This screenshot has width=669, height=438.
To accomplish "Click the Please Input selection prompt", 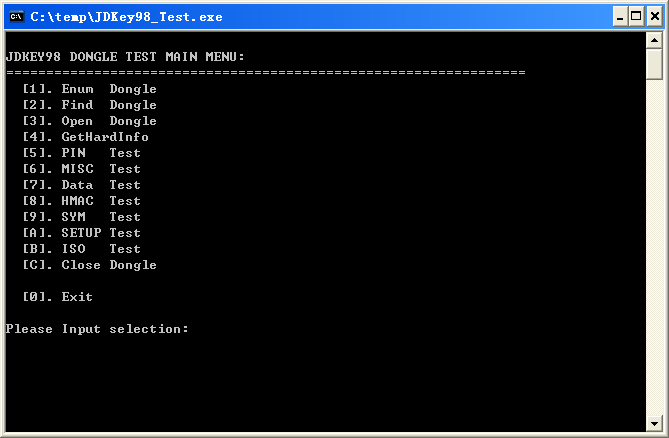I will [x=97, y=329].
